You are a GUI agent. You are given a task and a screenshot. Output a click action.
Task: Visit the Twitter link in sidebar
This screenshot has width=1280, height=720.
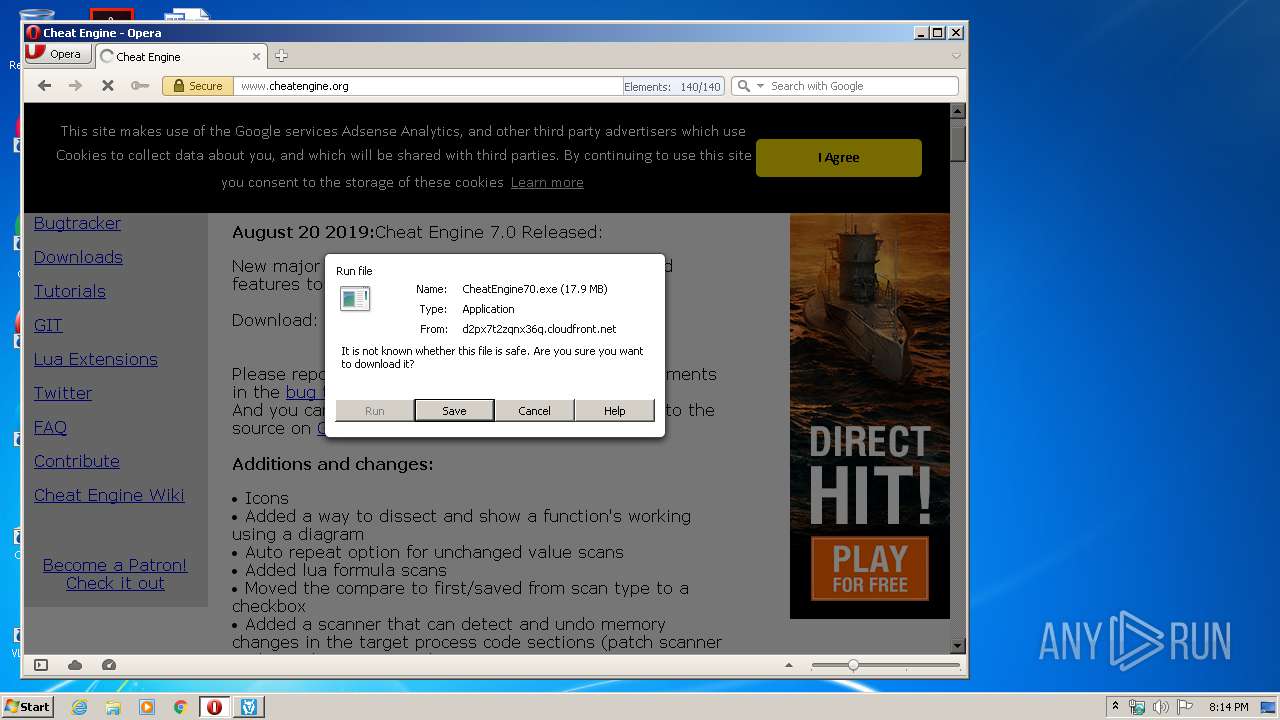[63, 393]
